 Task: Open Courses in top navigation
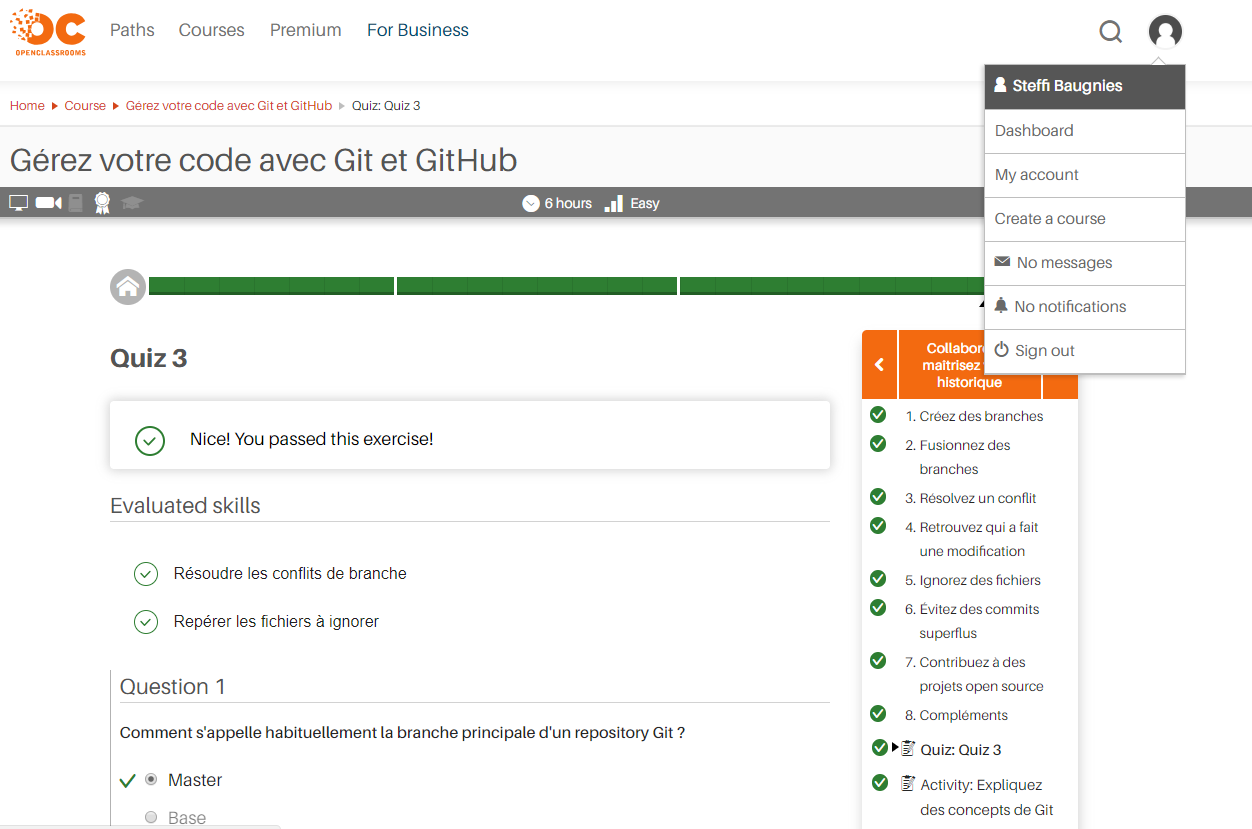coord(212,30)
